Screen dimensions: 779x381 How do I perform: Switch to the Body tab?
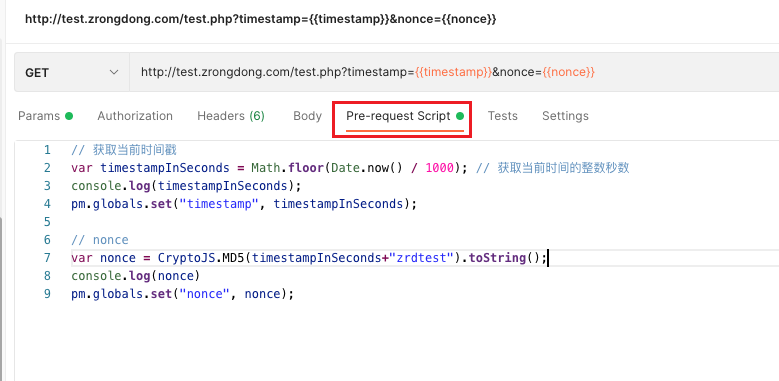[308, 116]
